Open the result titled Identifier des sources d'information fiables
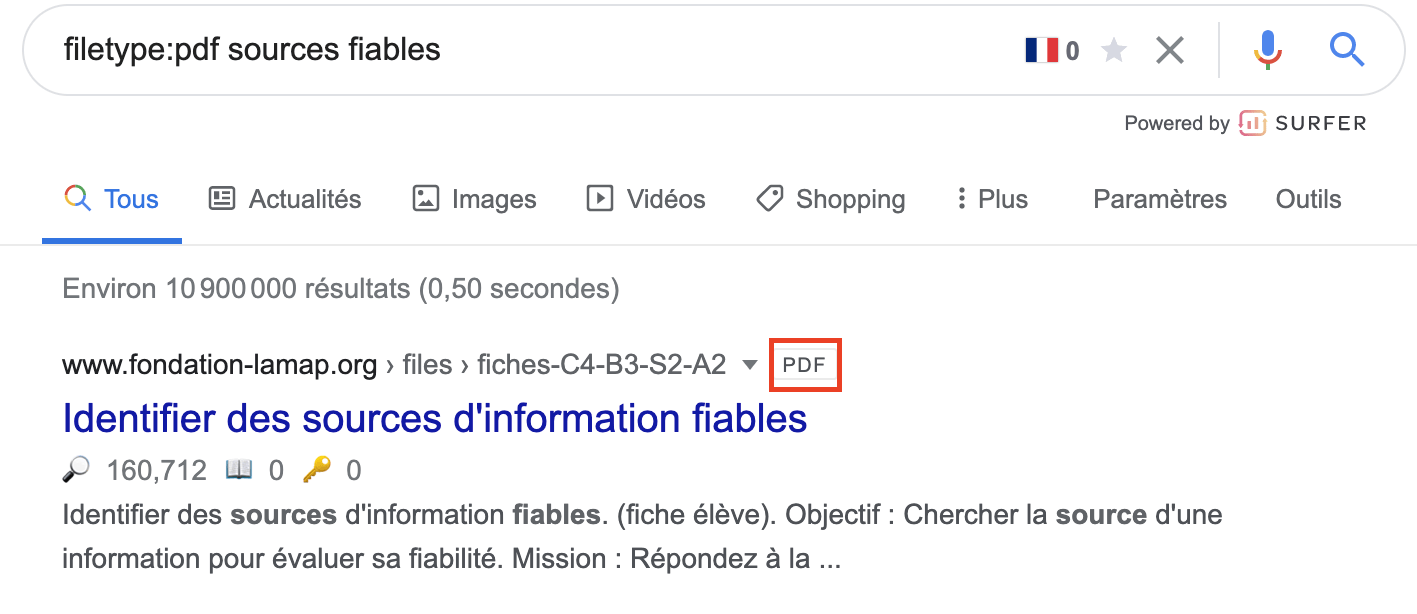1417x614 pixels. pyautogui.click(x=434, y=418)
